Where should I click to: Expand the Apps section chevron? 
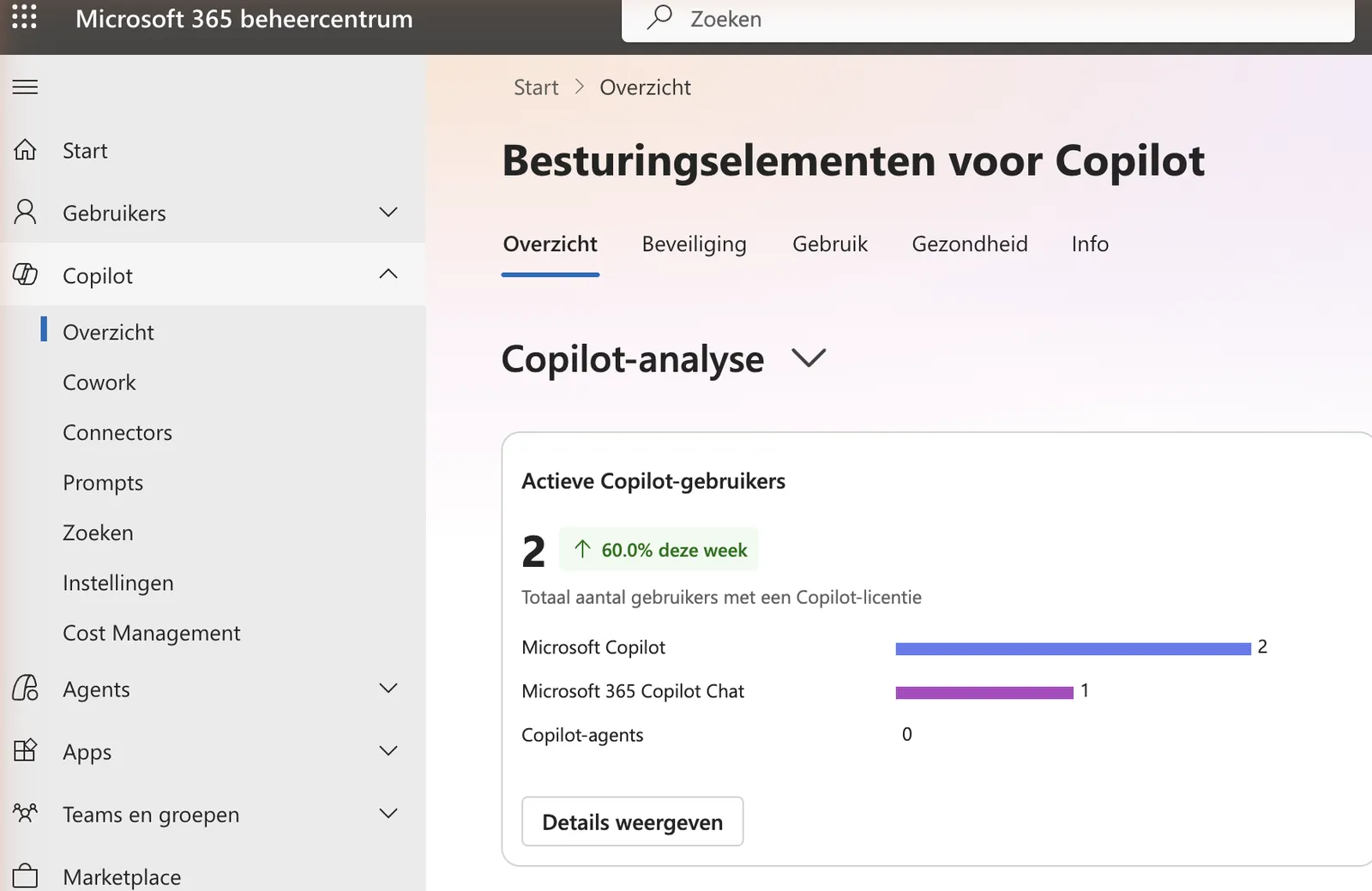point(388,750)
